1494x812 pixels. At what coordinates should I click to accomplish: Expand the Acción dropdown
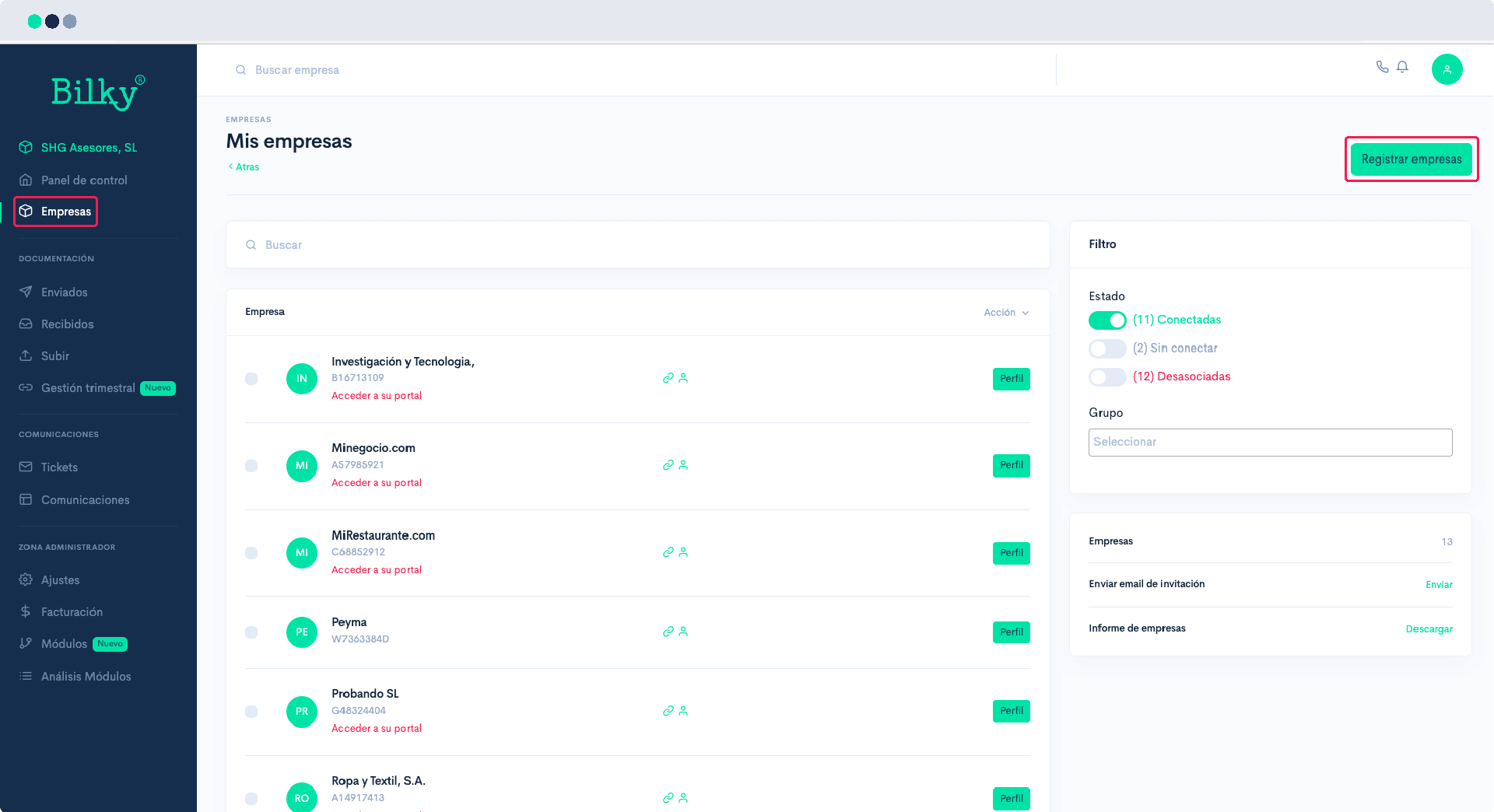(1005, 313)
